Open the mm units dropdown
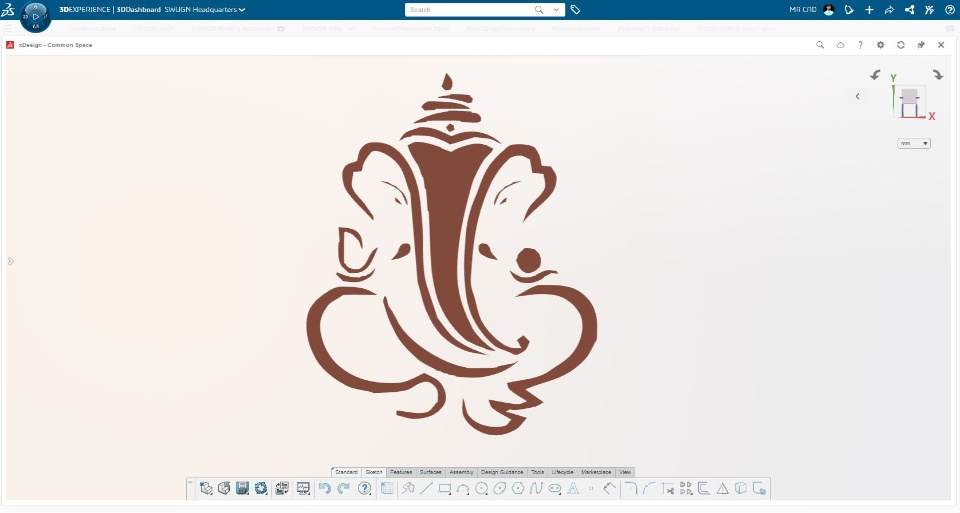 913,143
